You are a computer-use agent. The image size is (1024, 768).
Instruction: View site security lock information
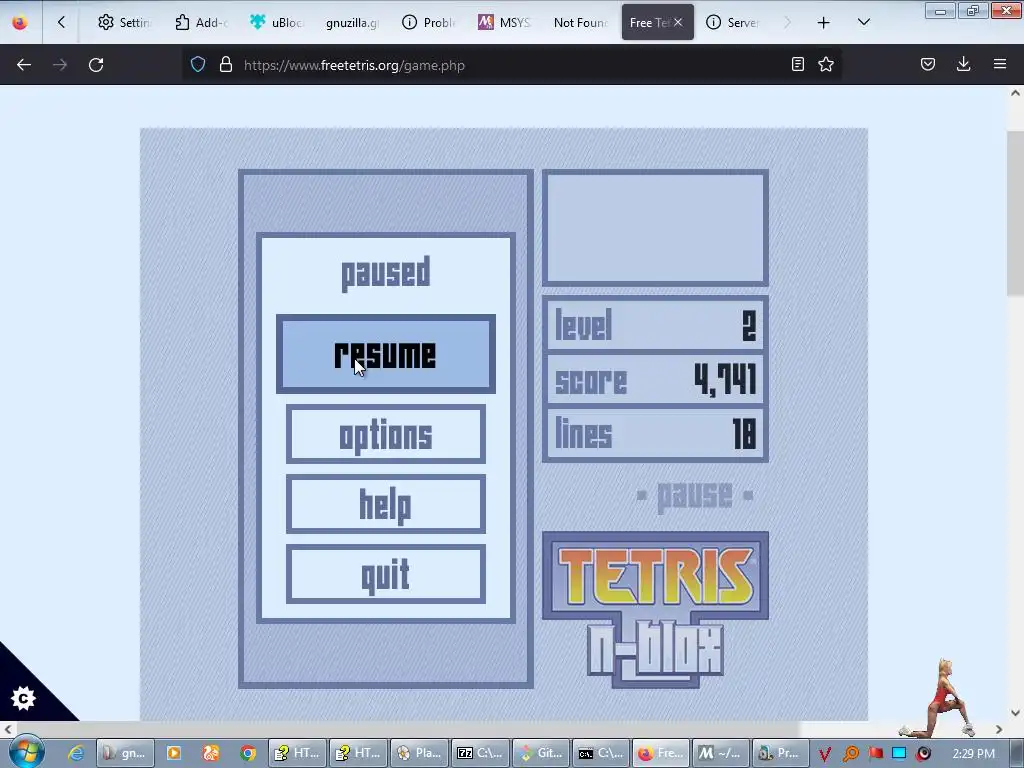point(226,64)
